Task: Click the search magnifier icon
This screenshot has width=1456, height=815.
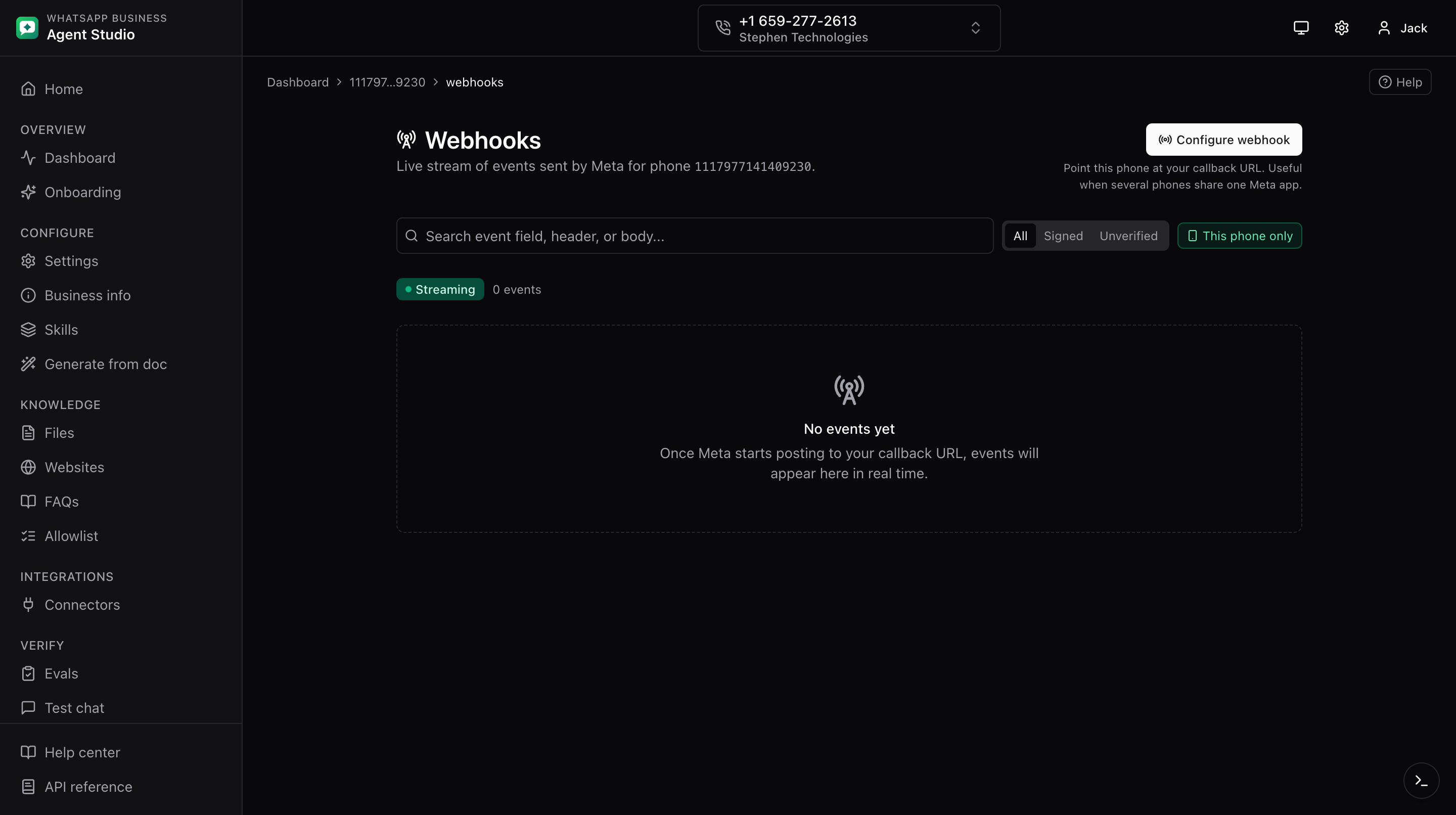Action: [412, 236]
